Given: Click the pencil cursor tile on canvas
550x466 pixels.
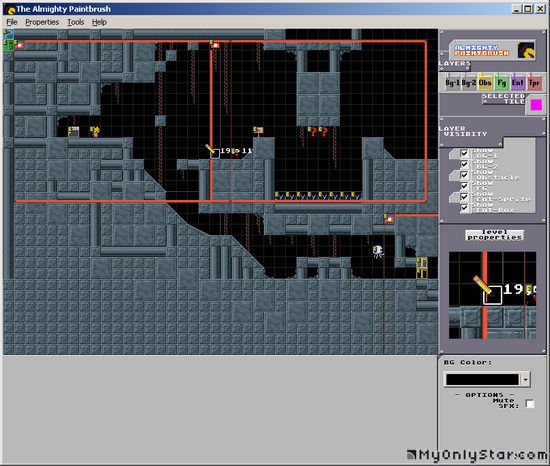Looking at the screenshot, I should click(215, 154).
